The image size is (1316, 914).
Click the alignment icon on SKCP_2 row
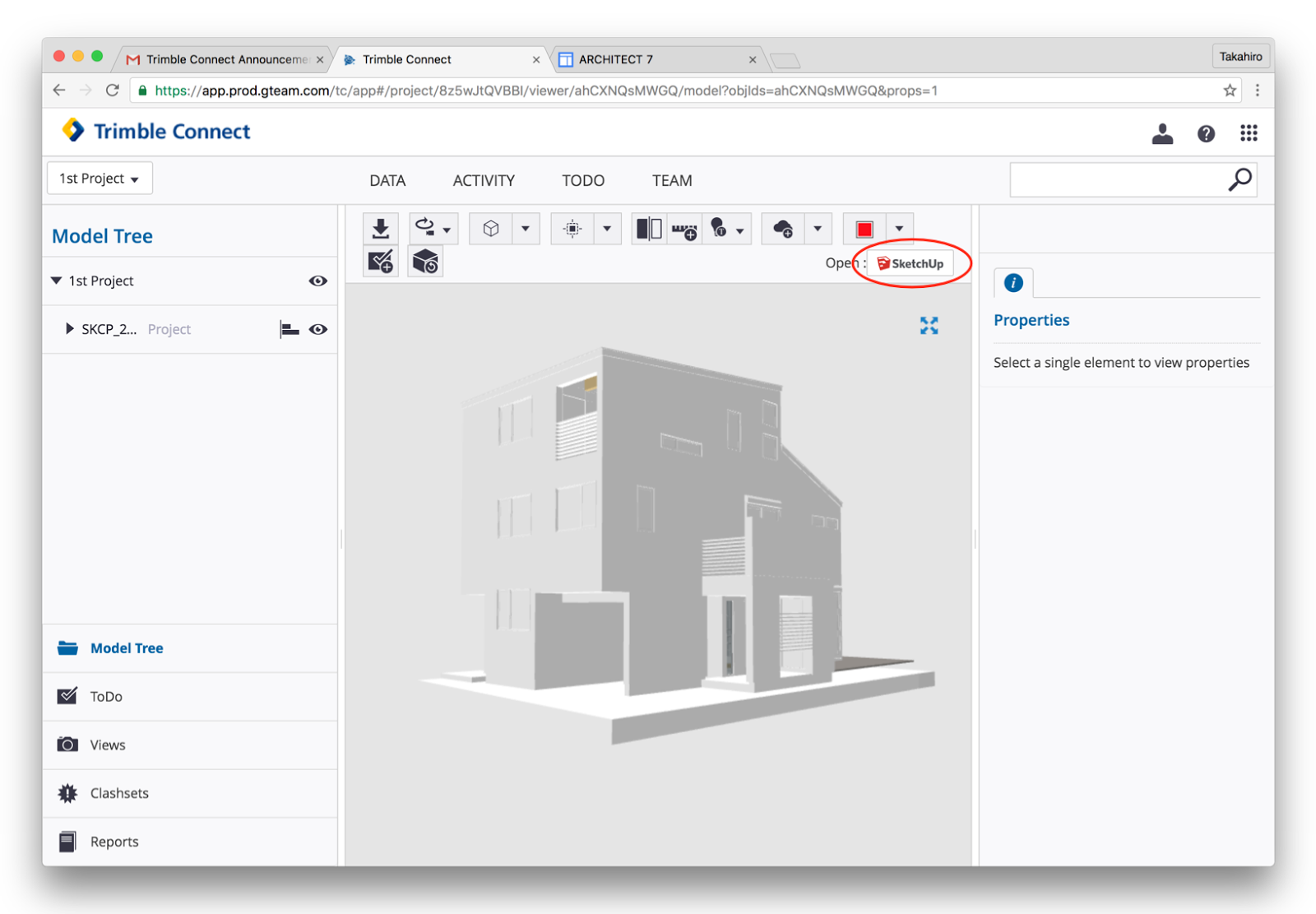[x=290, y=330]
